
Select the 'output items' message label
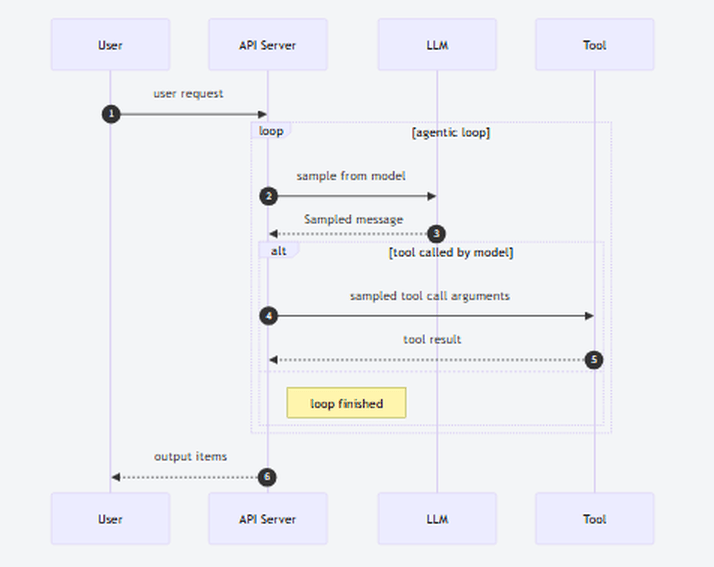pos(190,456)
